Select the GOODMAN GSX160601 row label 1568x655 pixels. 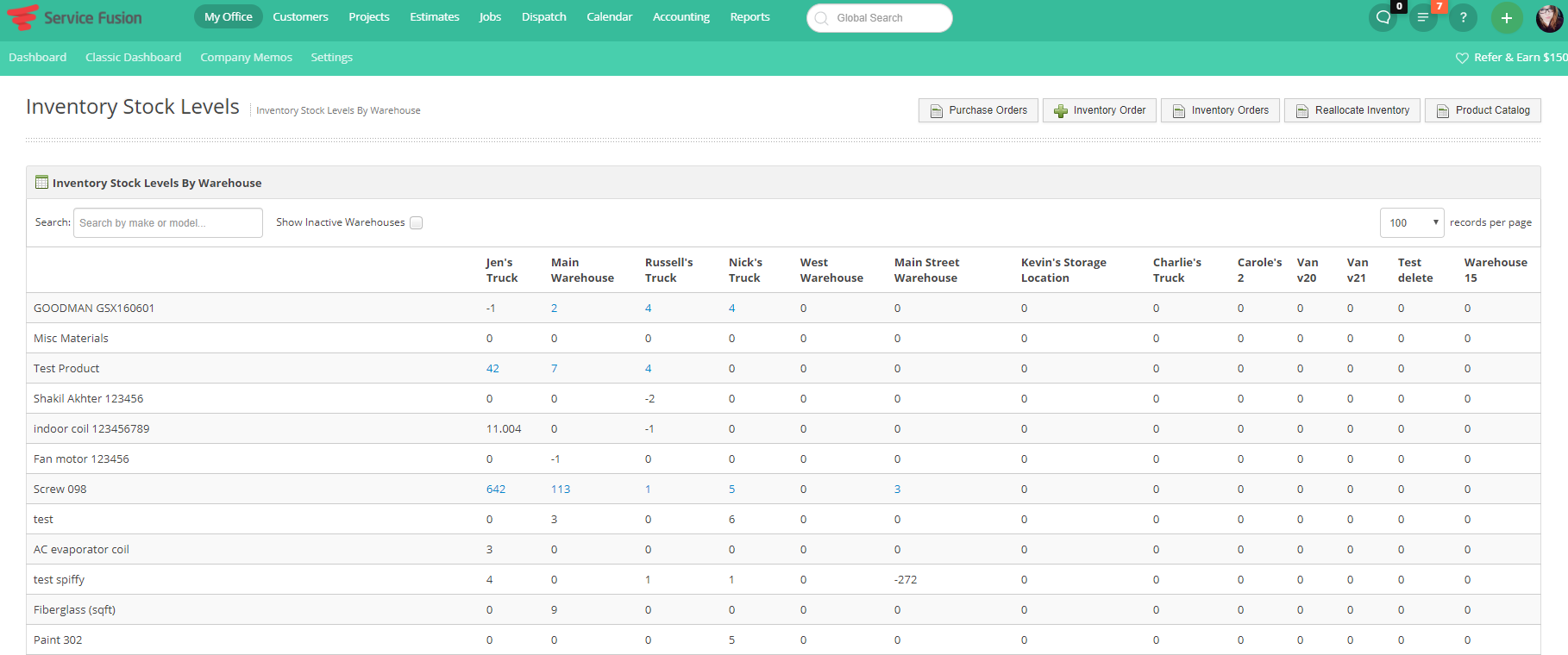[94, 308]
